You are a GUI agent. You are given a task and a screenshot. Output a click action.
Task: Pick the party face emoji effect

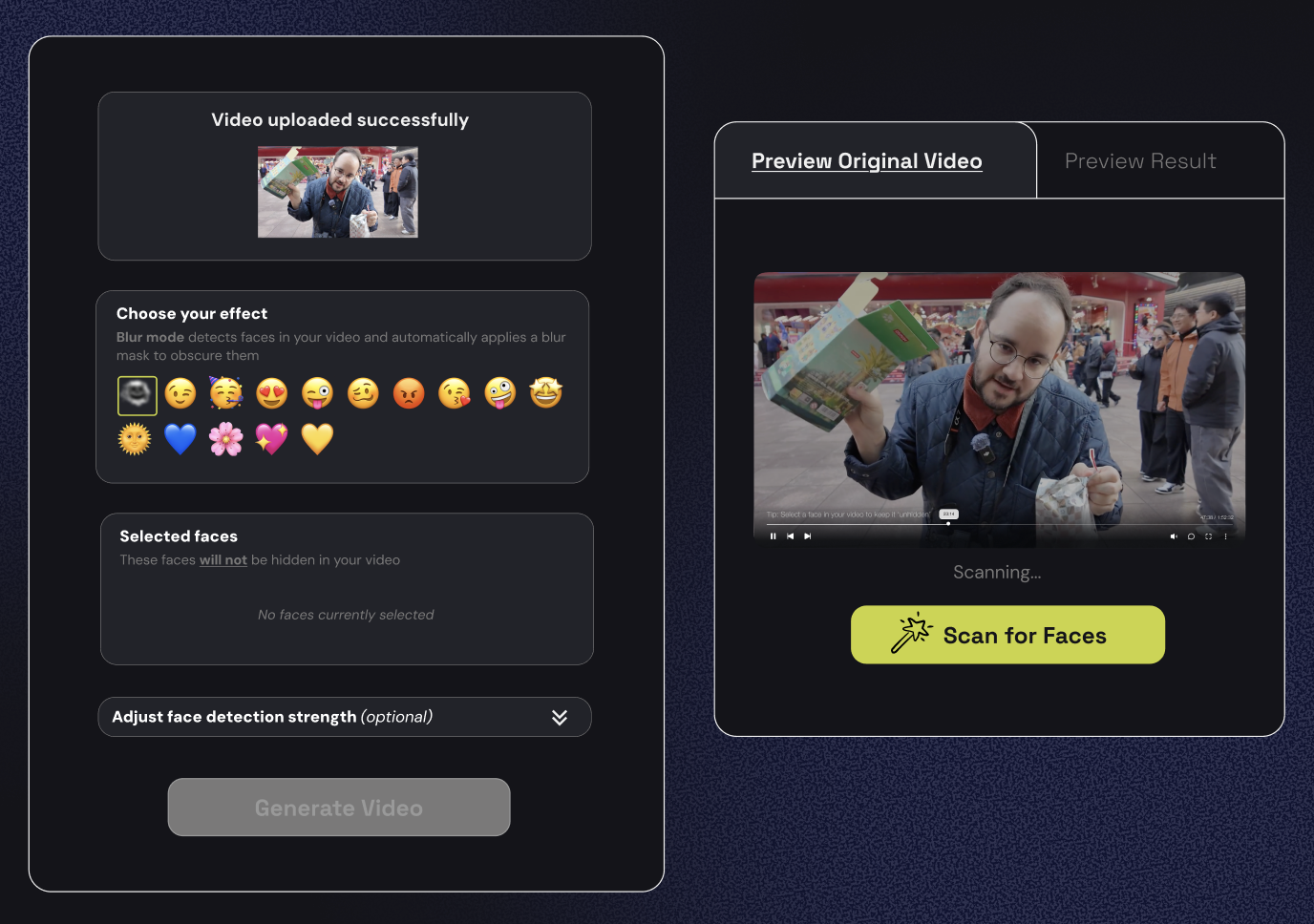pos(226,393)
